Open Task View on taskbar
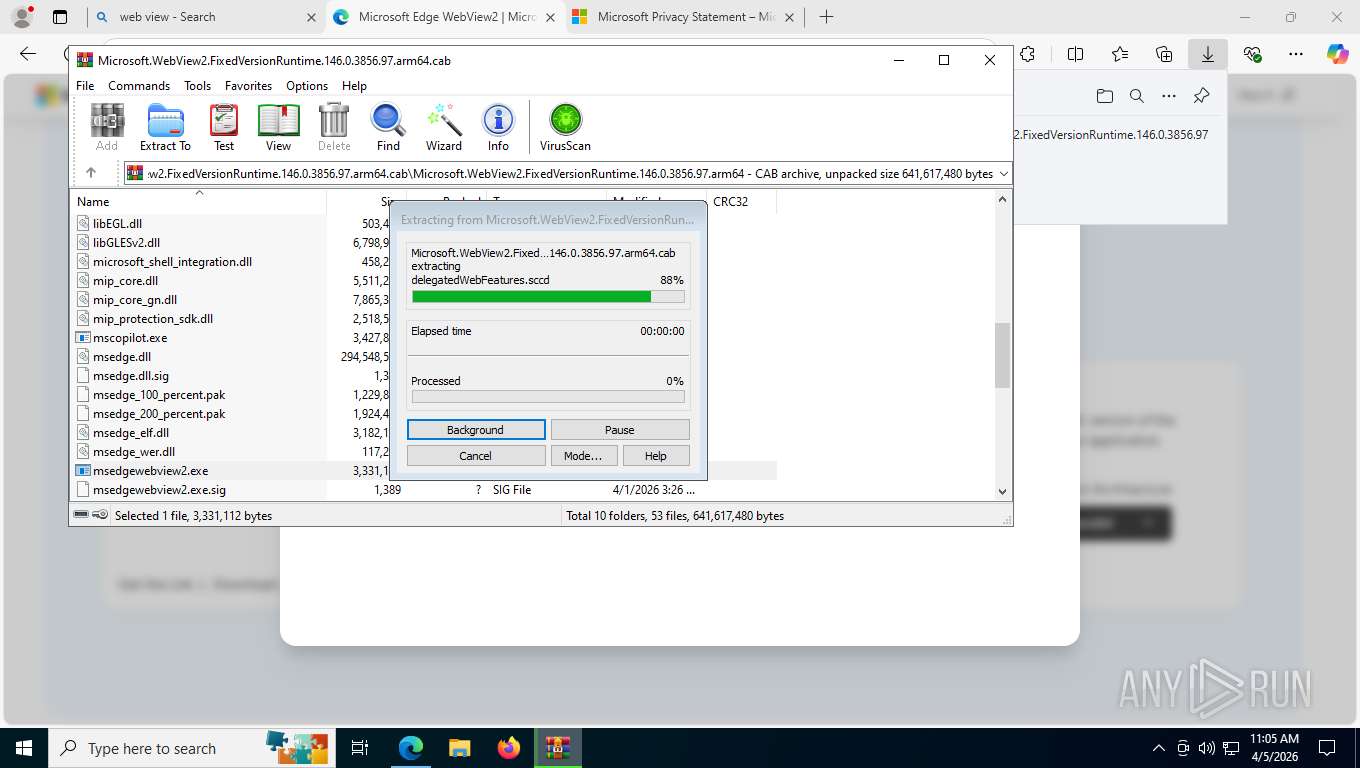Image resolution: width=1360 pixels, height=768 pixels. coord(360,748)
